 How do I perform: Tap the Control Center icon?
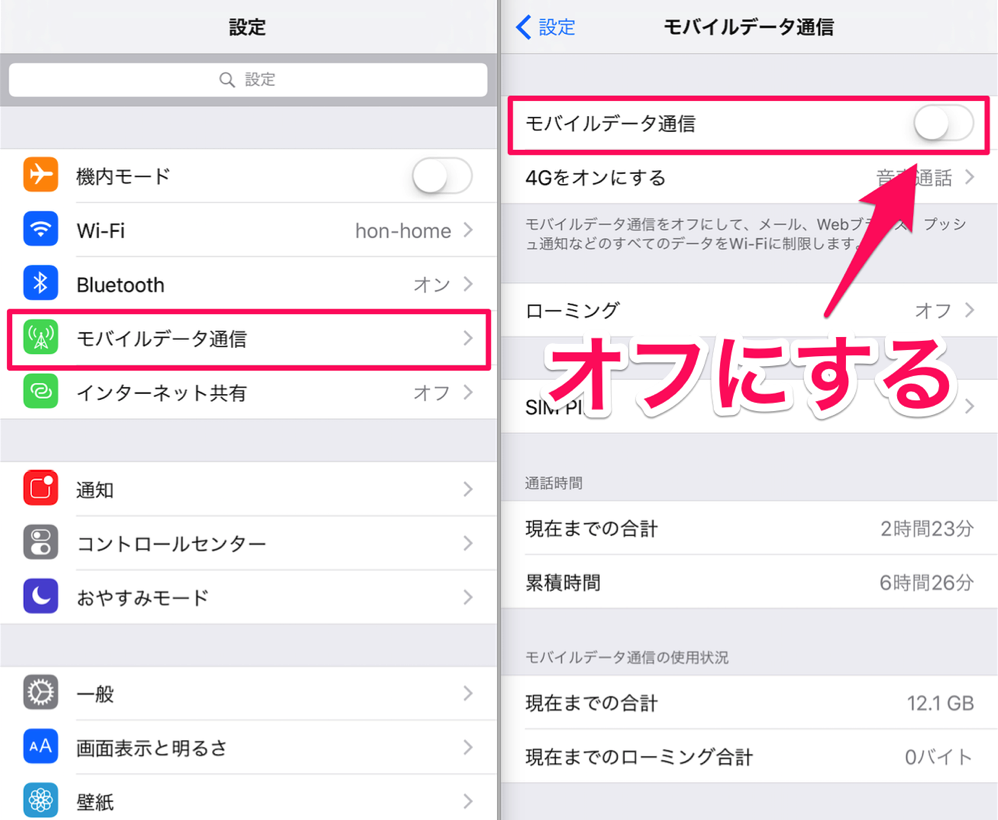(x=41, y=542)
